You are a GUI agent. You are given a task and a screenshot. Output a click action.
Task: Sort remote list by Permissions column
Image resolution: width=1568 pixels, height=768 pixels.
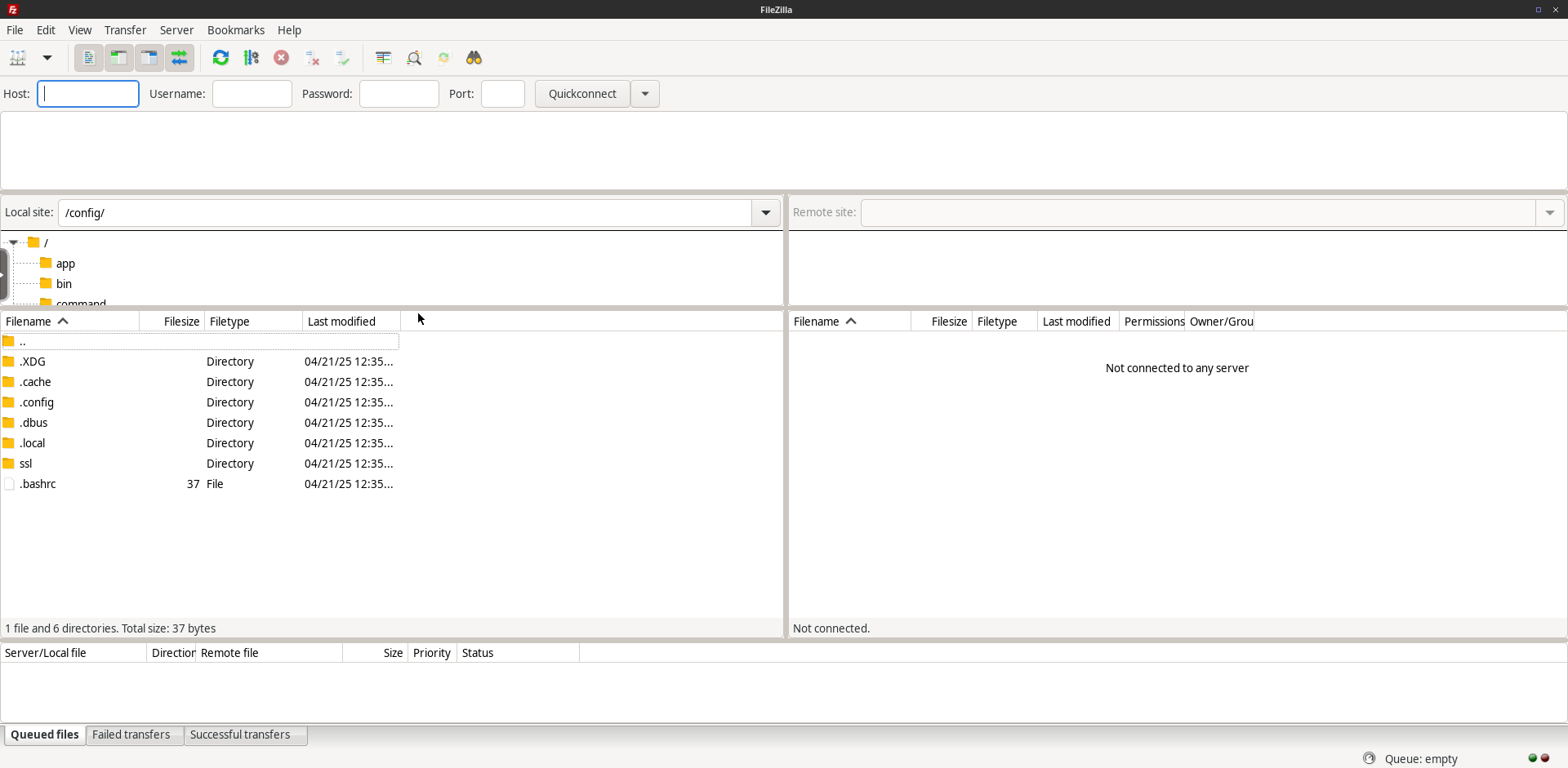tap(1152, 322)
